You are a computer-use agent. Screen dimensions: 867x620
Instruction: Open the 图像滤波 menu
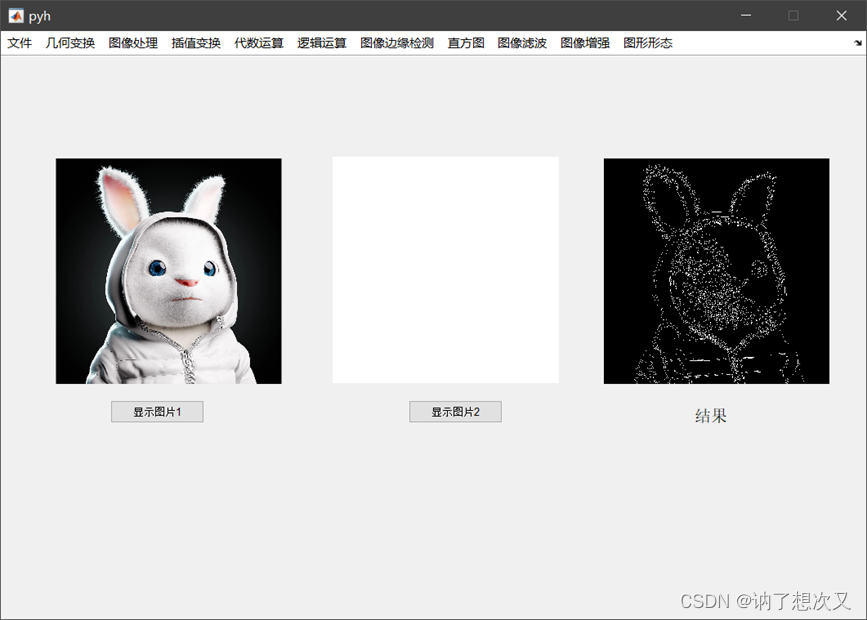pyautogui.click(x=522, y=43)
